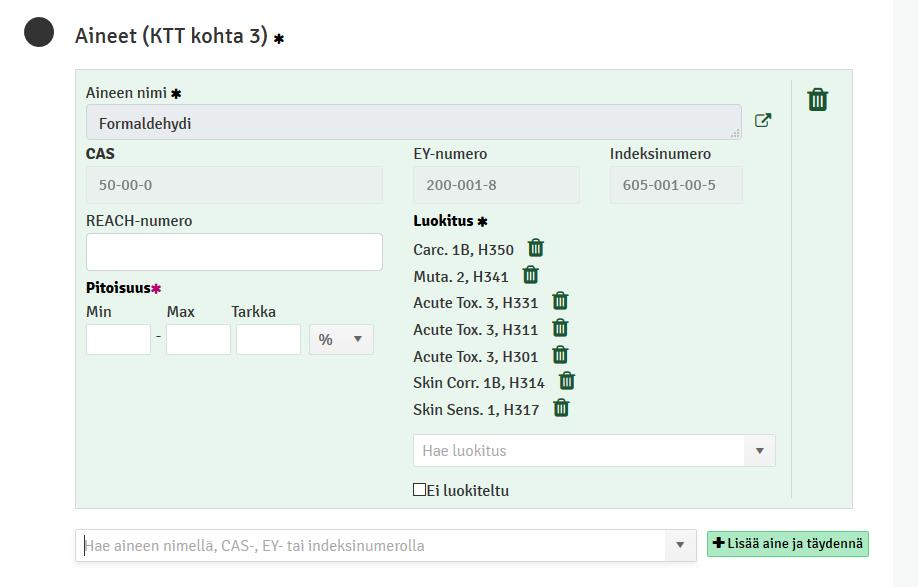Remove the Muta. 2, H341 classification
The image size is (918, 587).
(x=530, y=275)
